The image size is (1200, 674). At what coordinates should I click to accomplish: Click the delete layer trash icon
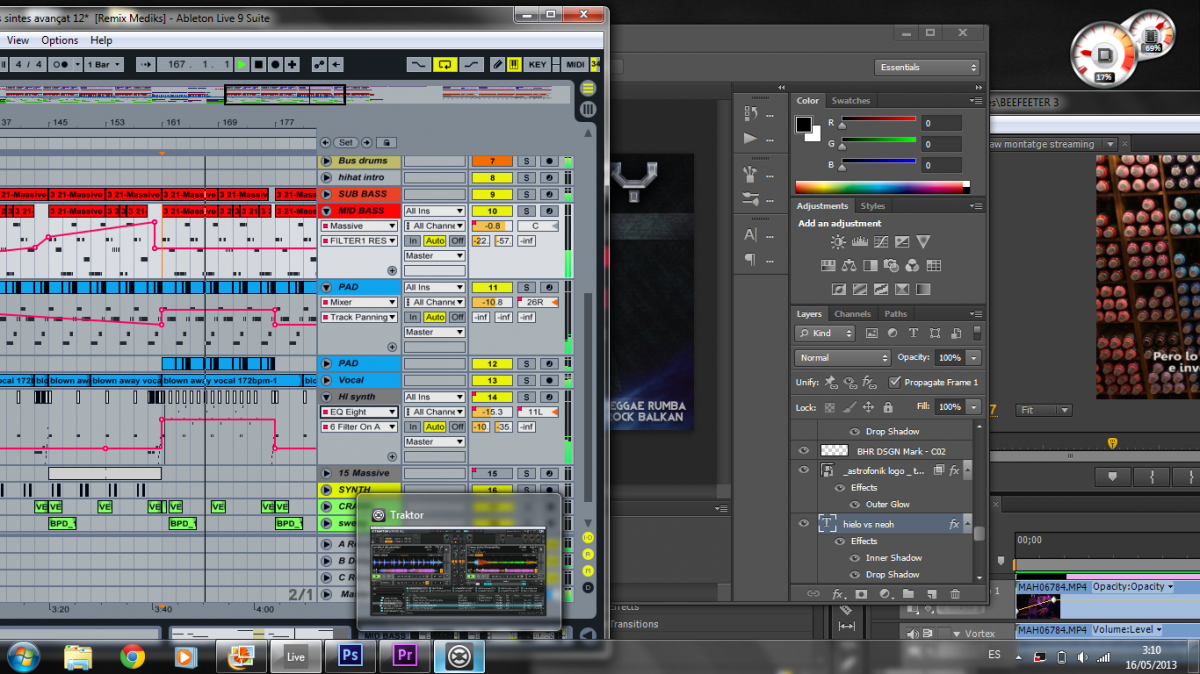coord(955,594)
